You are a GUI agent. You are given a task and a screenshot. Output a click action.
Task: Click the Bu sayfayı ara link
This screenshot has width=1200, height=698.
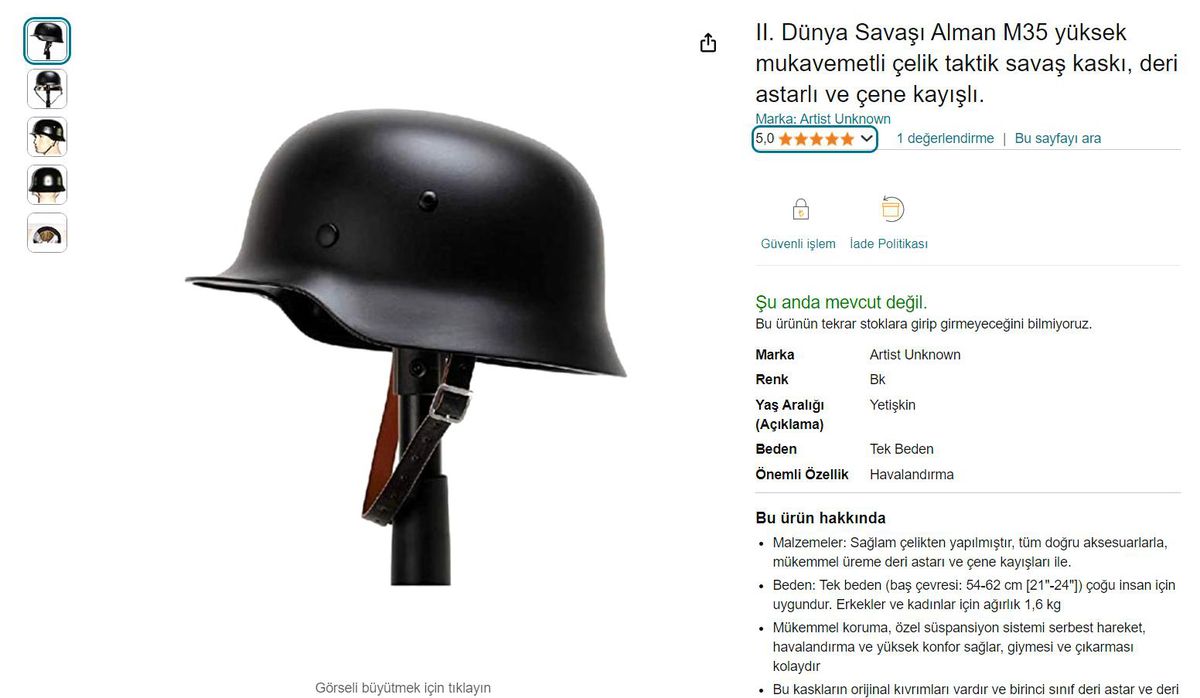1058,139
